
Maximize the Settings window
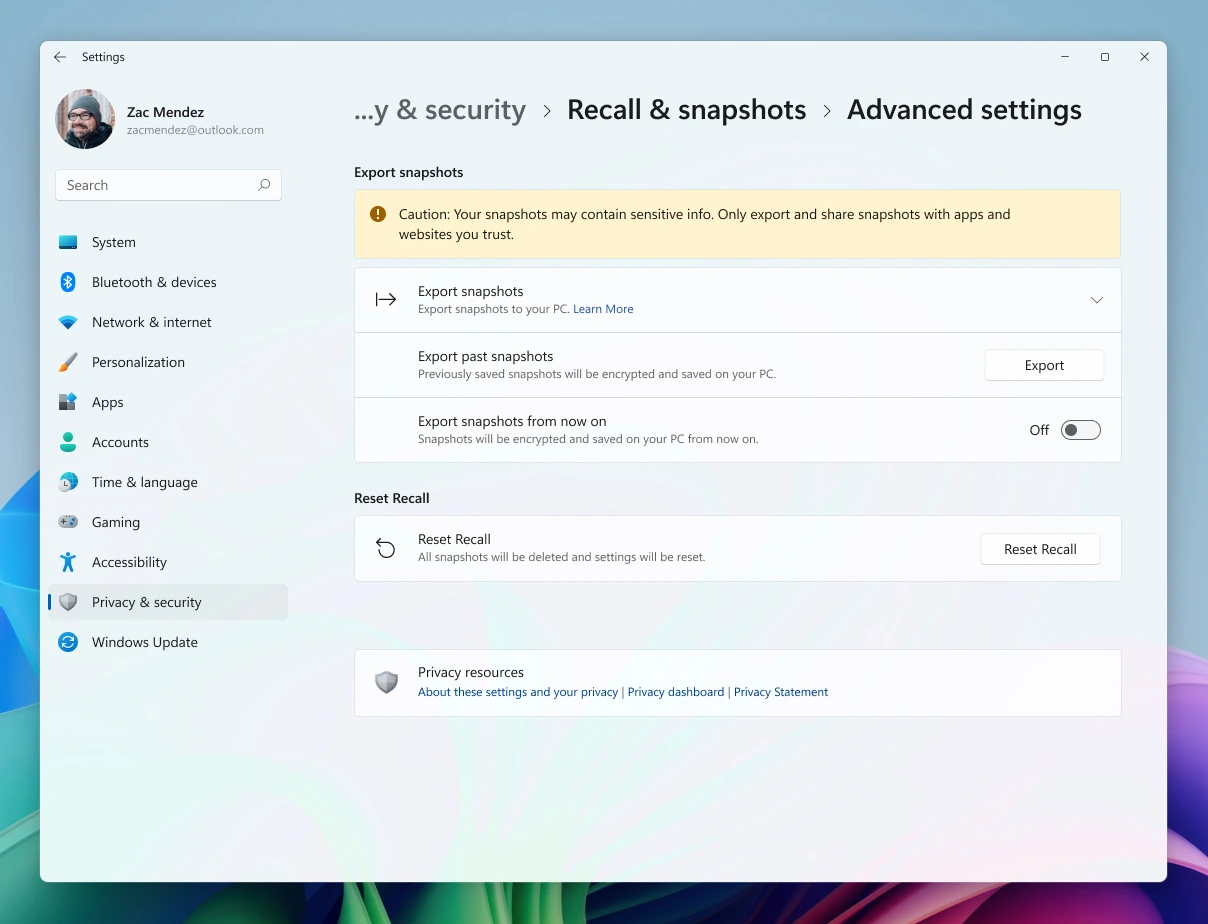pos(1105,57)
